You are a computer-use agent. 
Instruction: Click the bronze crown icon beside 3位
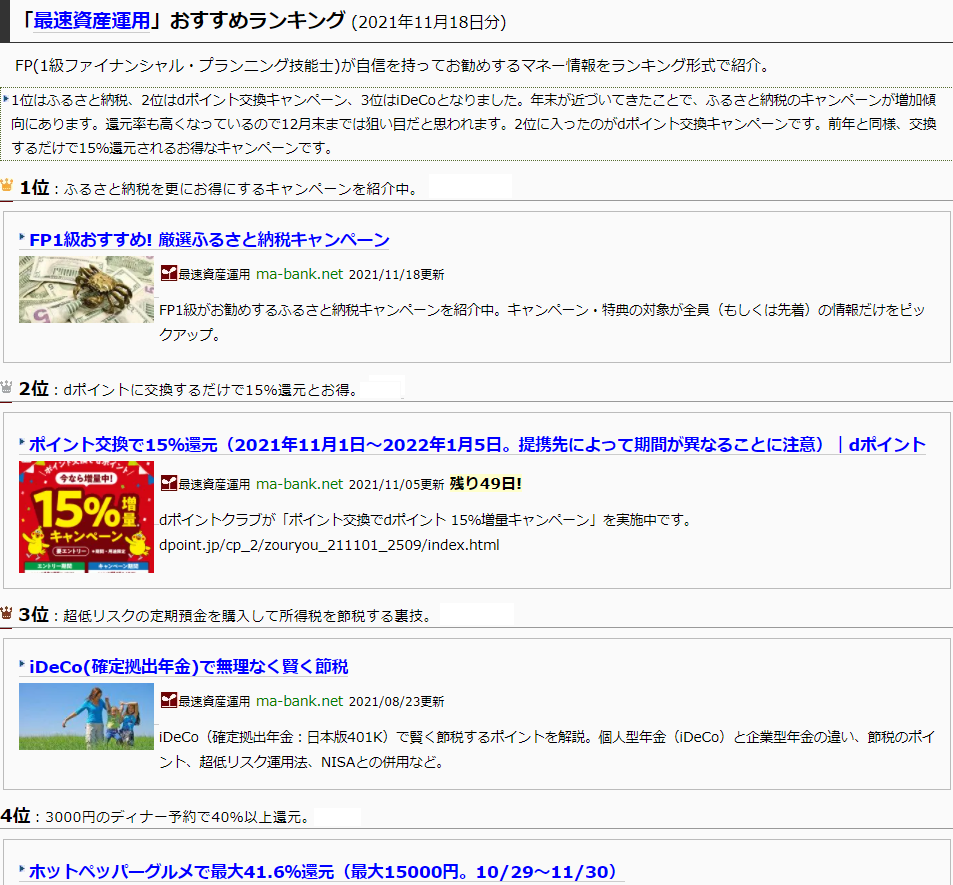pyautogui.click(x=7, y=613)
